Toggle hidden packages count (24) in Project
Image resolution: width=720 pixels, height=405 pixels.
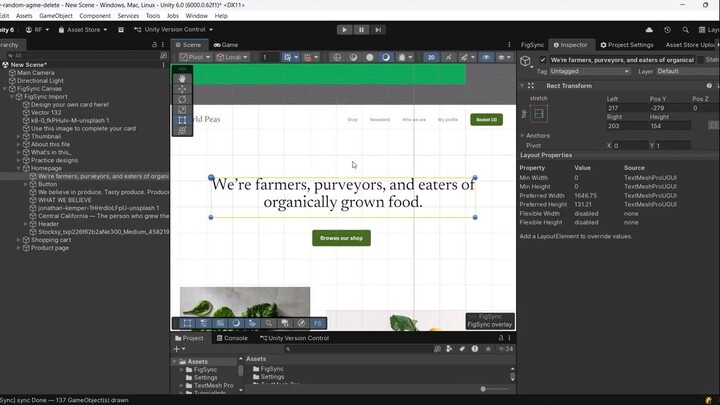506,349
